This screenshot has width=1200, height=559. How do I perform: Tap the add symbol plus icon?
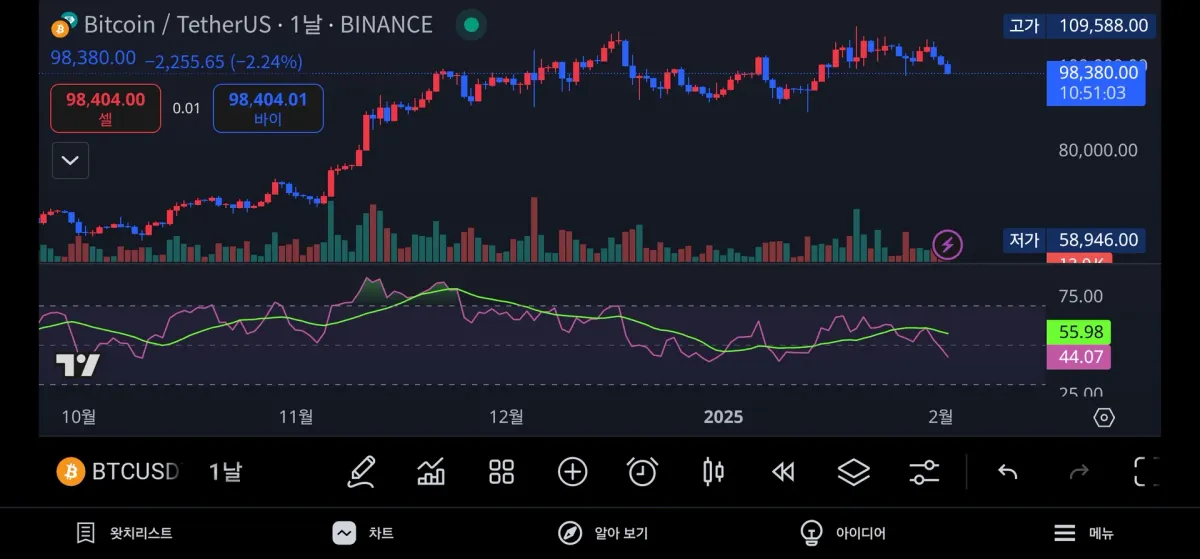(572, 471)
